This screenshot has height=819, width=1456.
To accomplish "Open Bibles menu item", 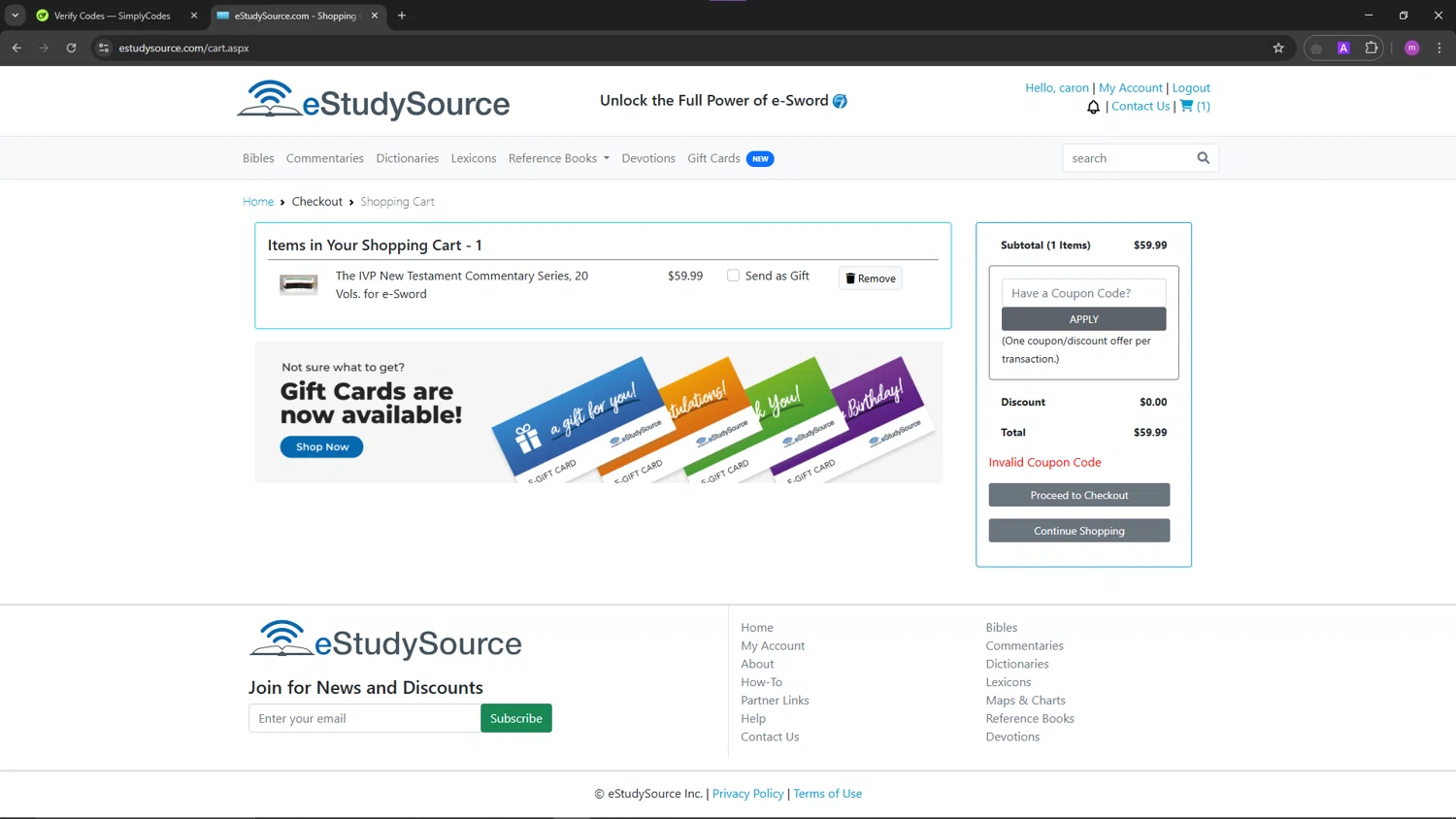I will (x=258, y=158).
